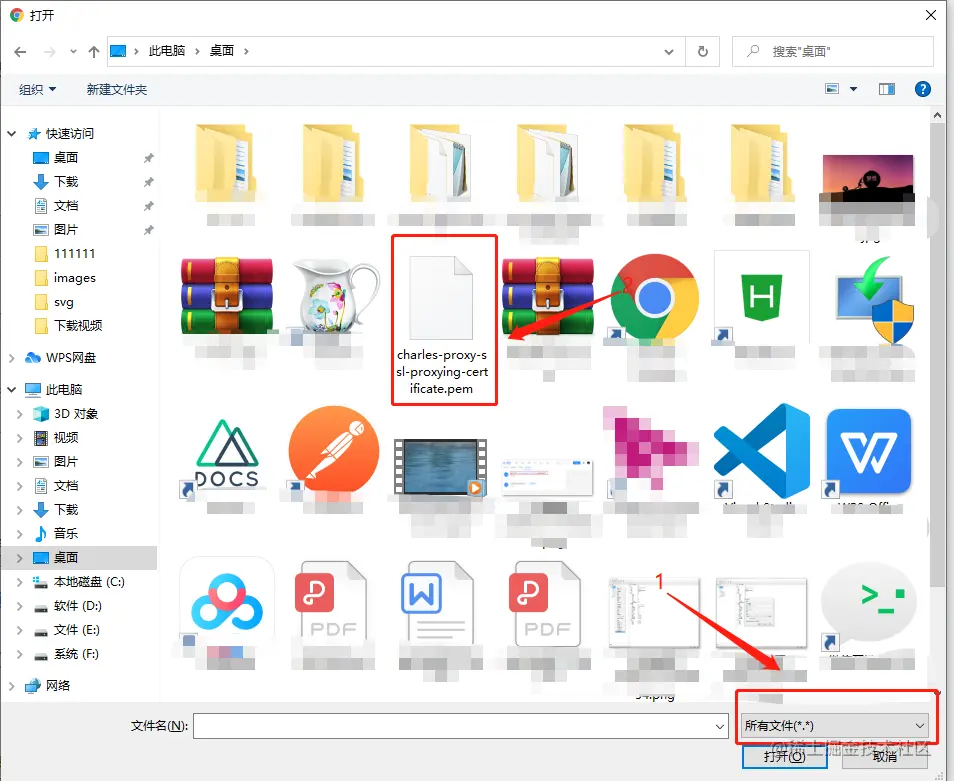Select the Google Chrome shortcut icon
Viewport: 954px width, 781px height.
654,297
